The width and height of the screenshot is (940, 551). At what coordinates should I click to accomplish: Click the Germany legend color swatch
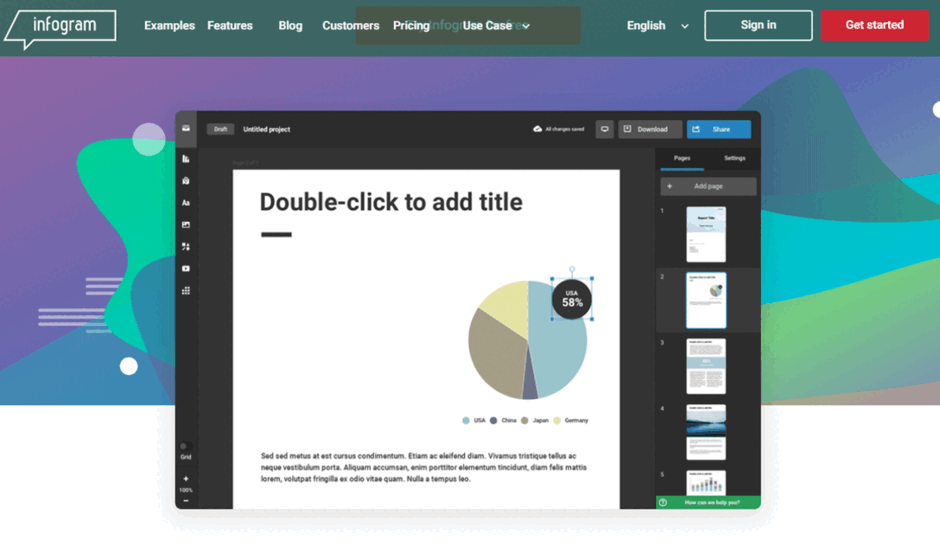tap(557, 420)
